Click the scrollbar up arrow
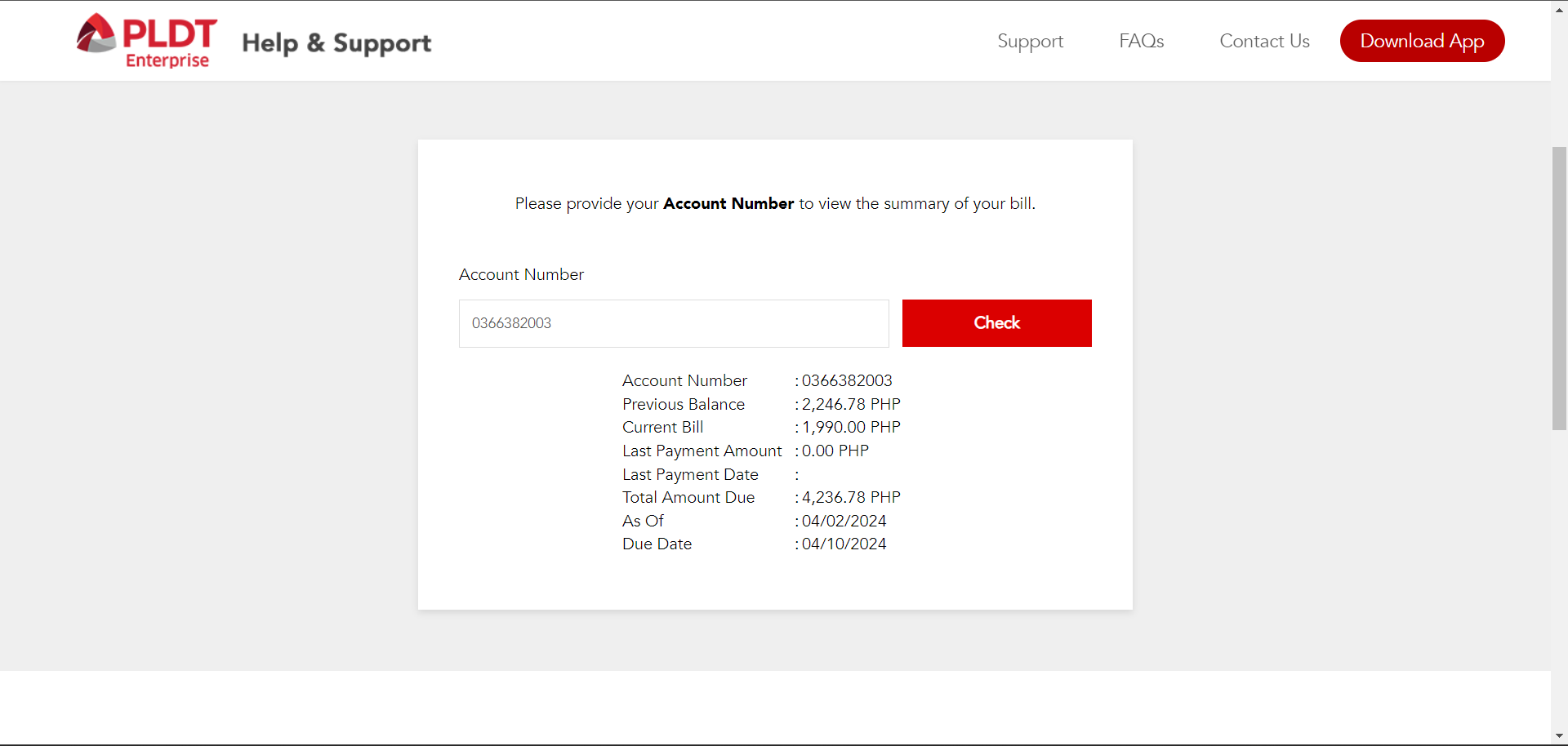The width and height of the screenshot is (1568, 746). pos(1559,9)
